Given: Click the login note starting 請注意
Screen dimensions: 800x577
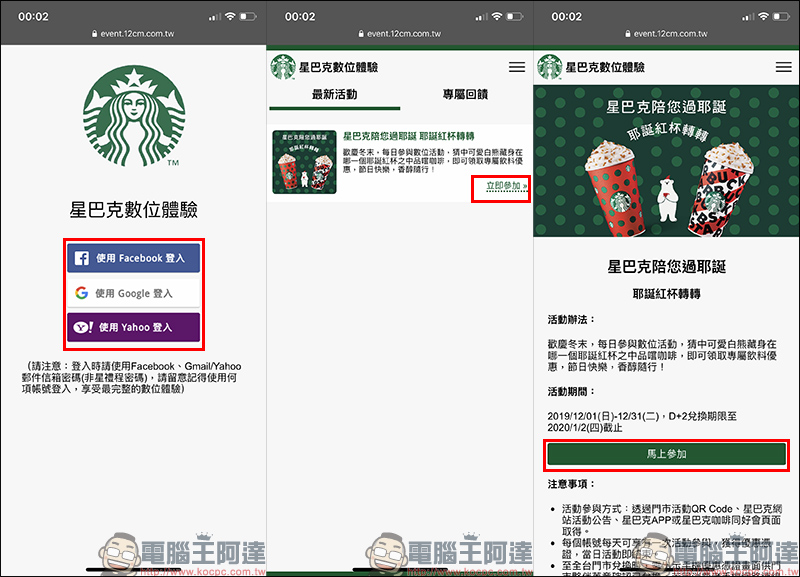Looking at the screenshot, I should (x=132, y=378).
